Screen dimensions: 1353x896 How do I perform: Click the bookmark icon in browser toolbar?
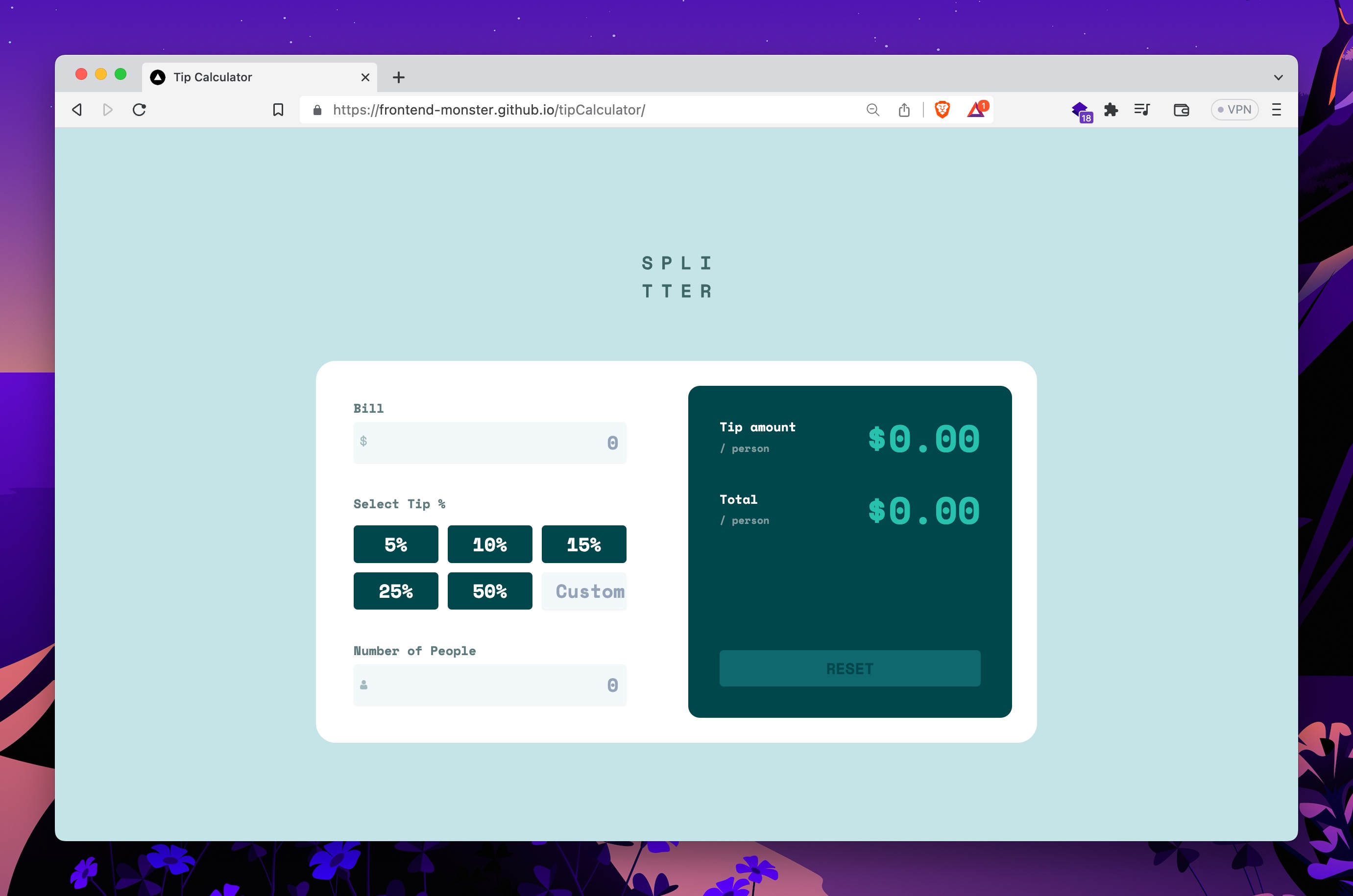[x=278, y=109]
